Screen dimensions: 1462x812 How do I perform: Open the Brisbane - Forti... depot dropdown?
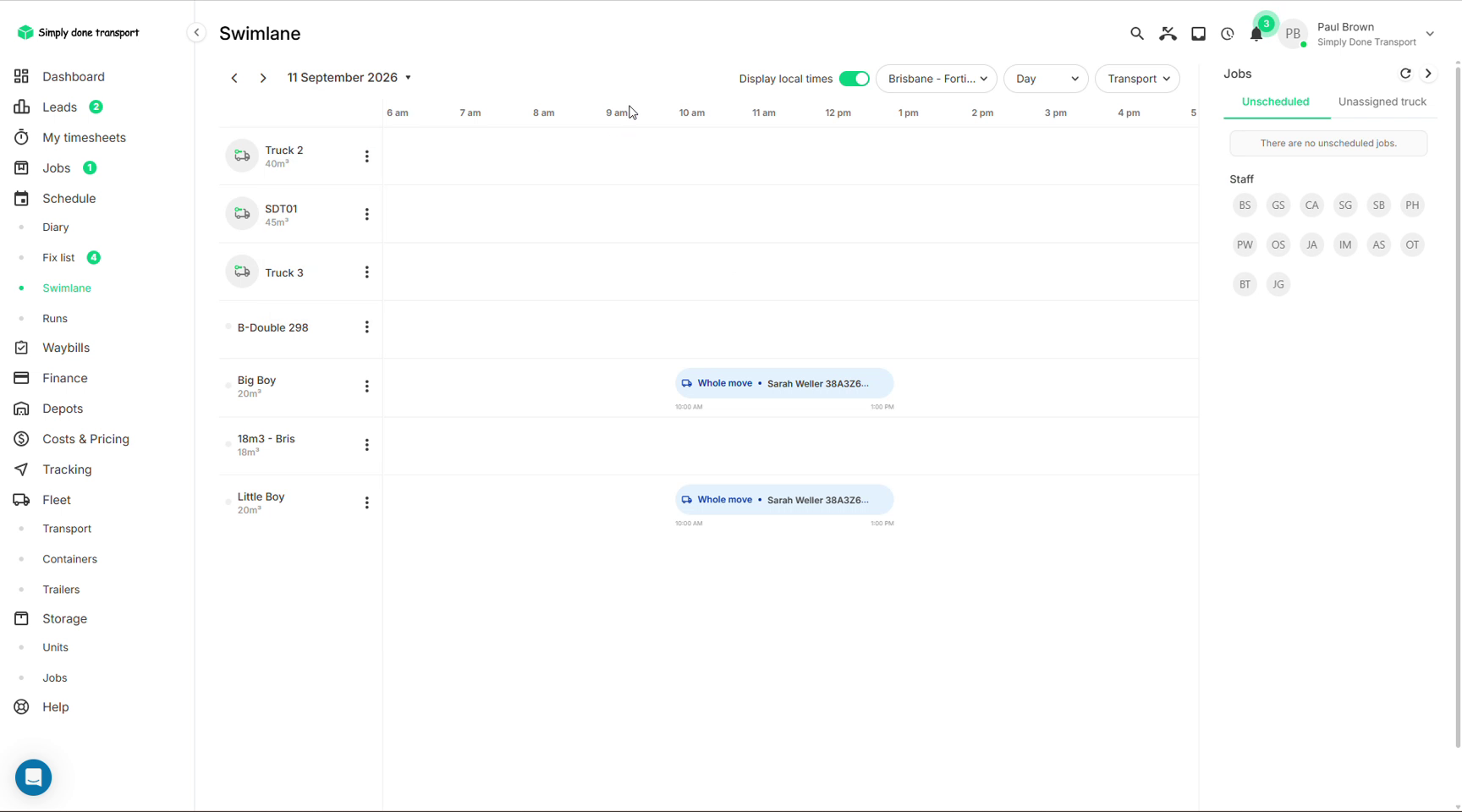coord(937,79)
